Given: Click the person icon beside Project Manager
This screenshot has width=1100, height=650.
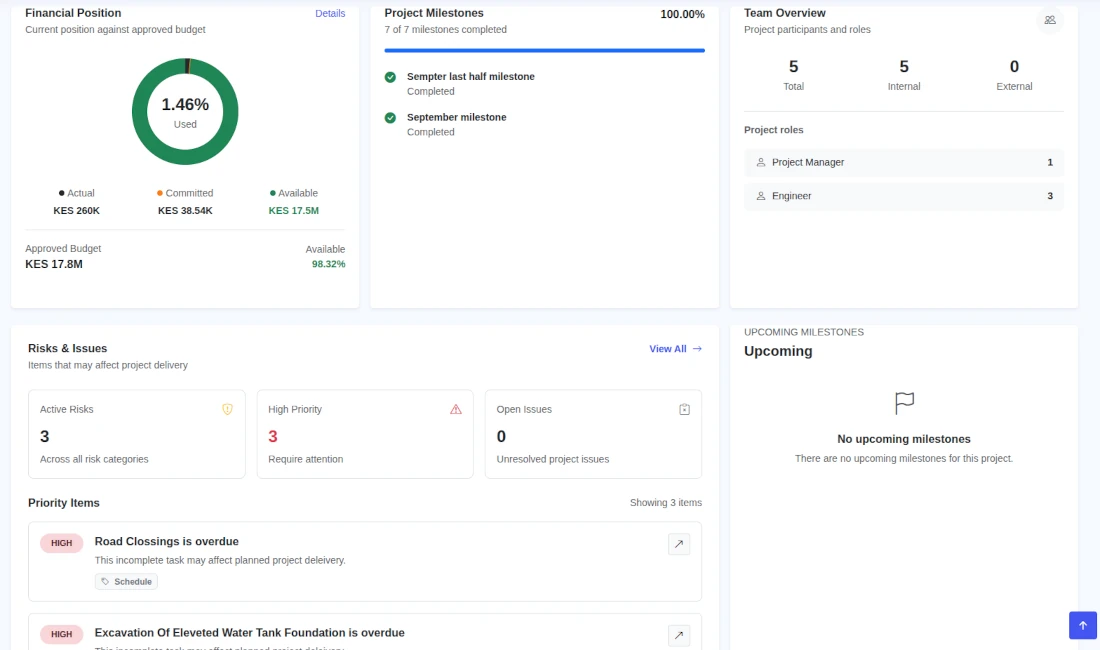Looking at the screenshot, I should 760,162.
